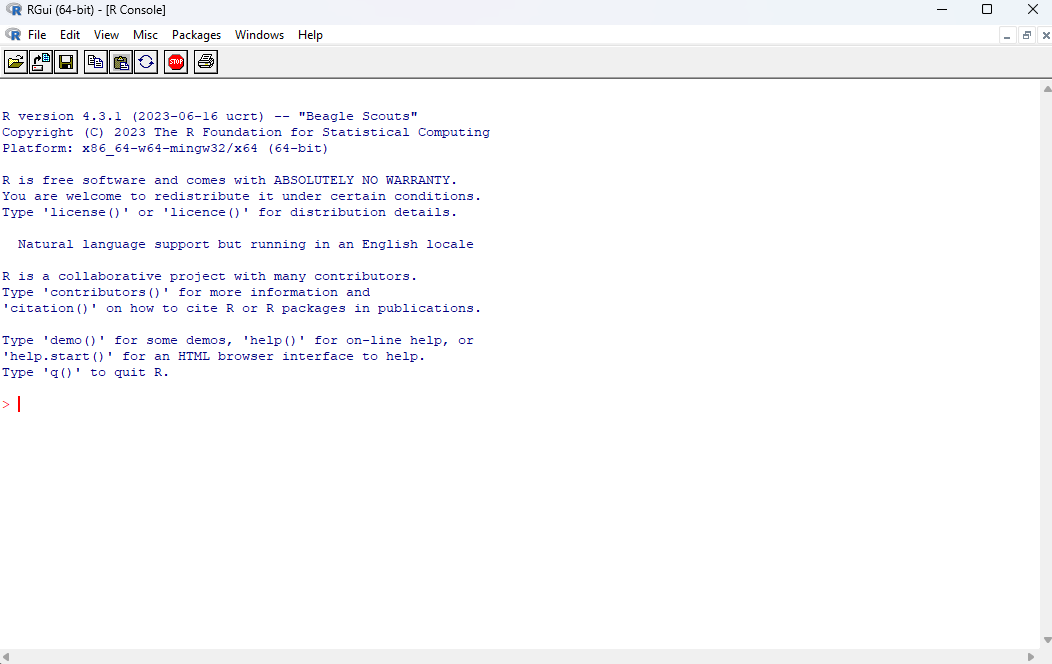Open the Help menu
Viewport: 1052px width, 664px height.
[x=310, y=35]
